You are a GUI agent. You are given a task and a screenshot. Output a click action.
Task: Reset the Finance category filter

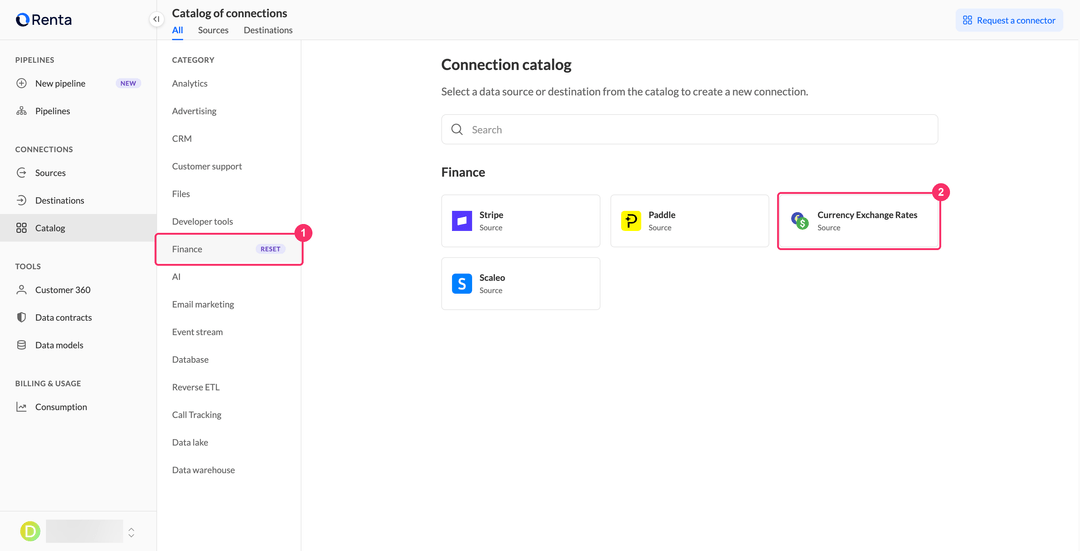click(270, 249)
